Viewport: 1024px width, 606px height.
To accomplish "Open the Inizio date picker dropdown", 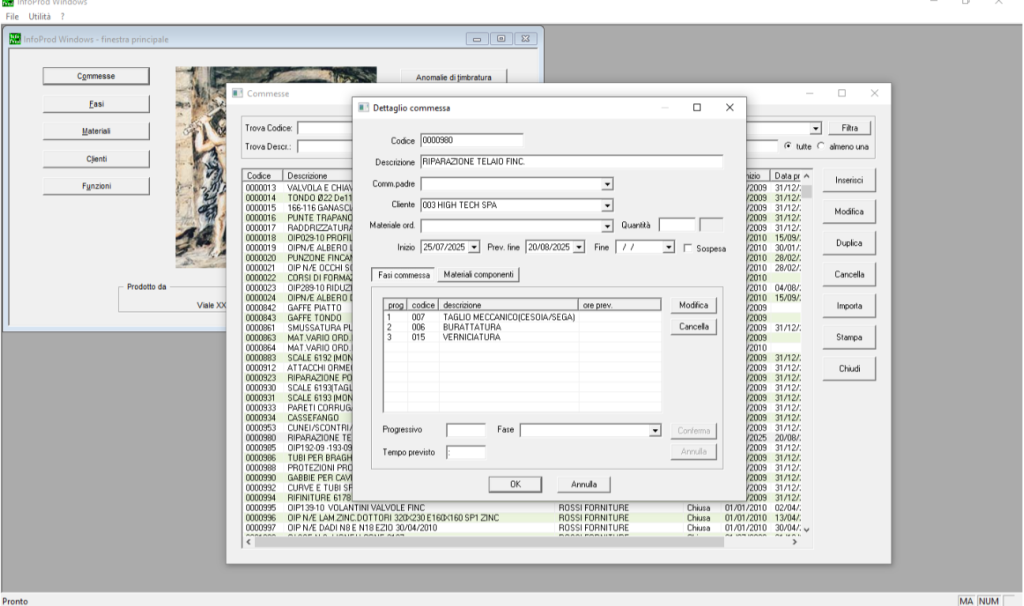I will pyautogui.click(x=474, y=247).
